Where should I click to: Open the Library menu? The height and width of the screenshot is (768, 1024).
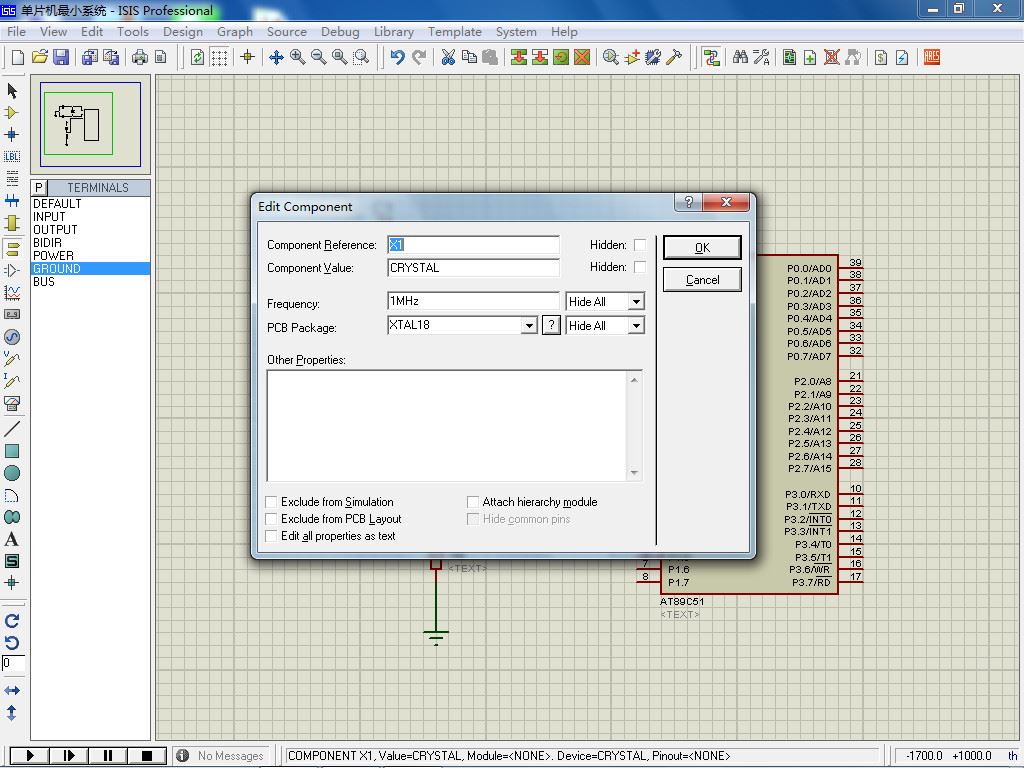coord(394,32)
